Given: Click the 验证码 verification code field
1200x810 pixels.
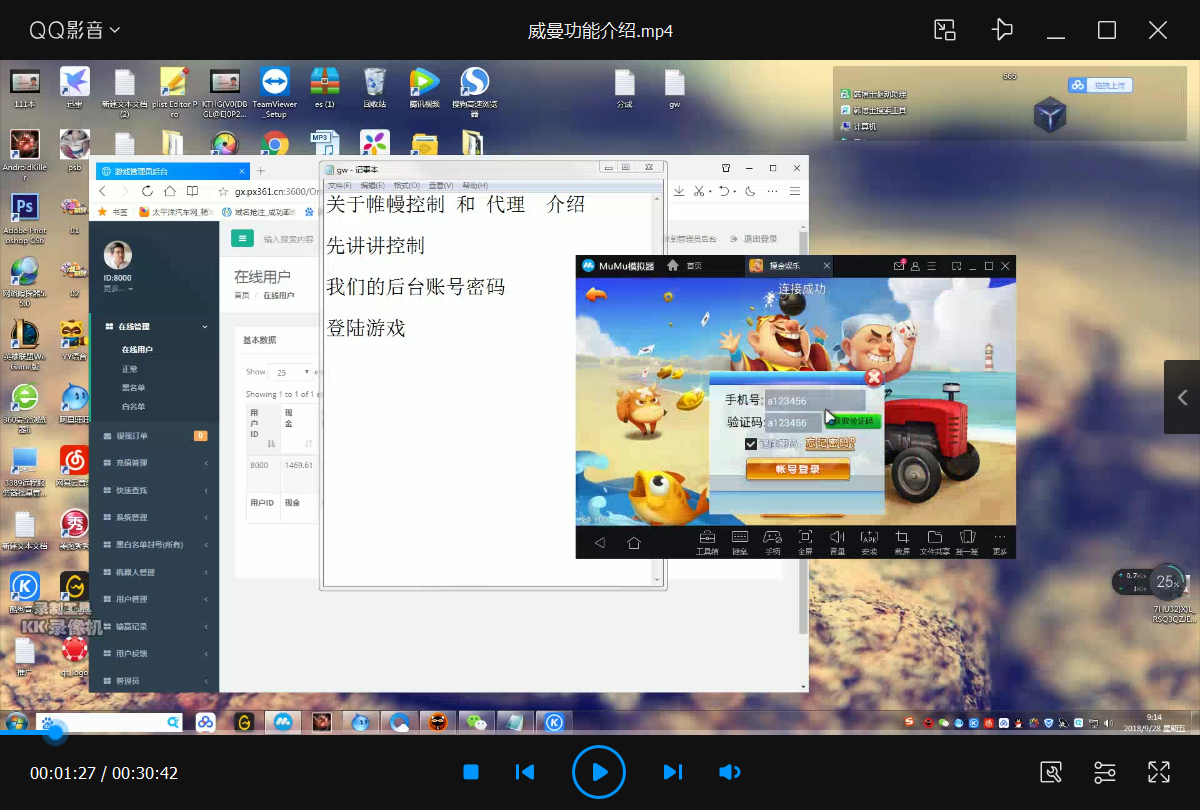Looking at the screenshot, I should coord(794,423).
